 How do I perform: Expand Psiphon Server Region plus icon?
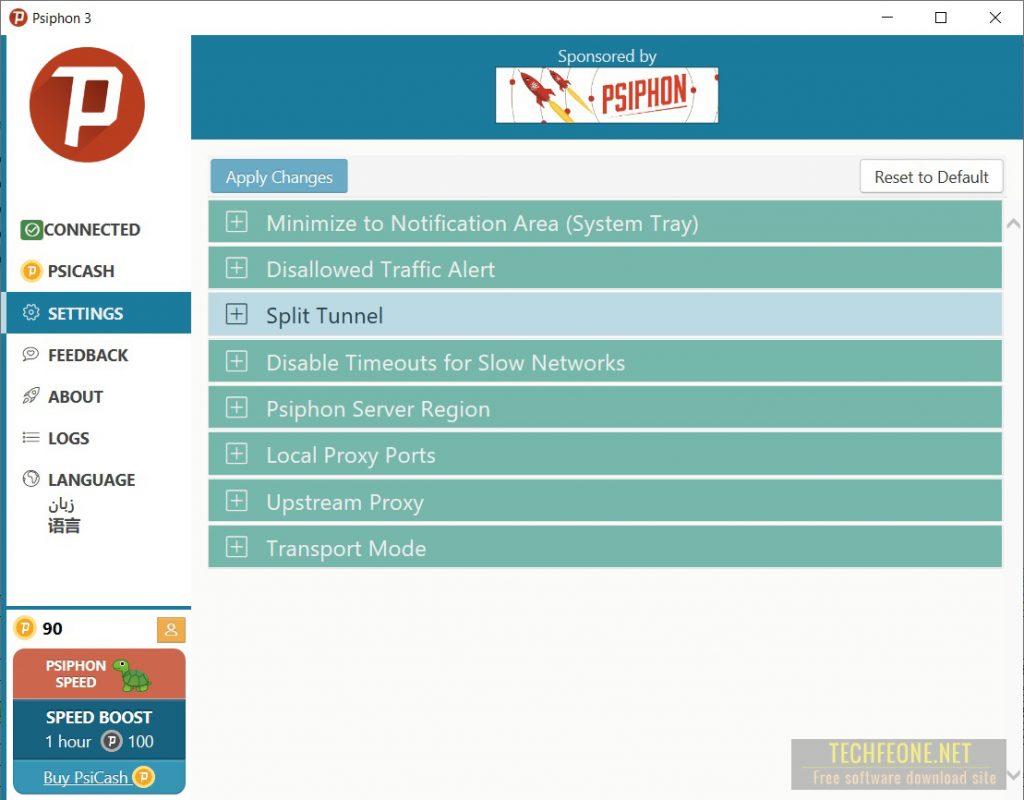coord(236,408)
